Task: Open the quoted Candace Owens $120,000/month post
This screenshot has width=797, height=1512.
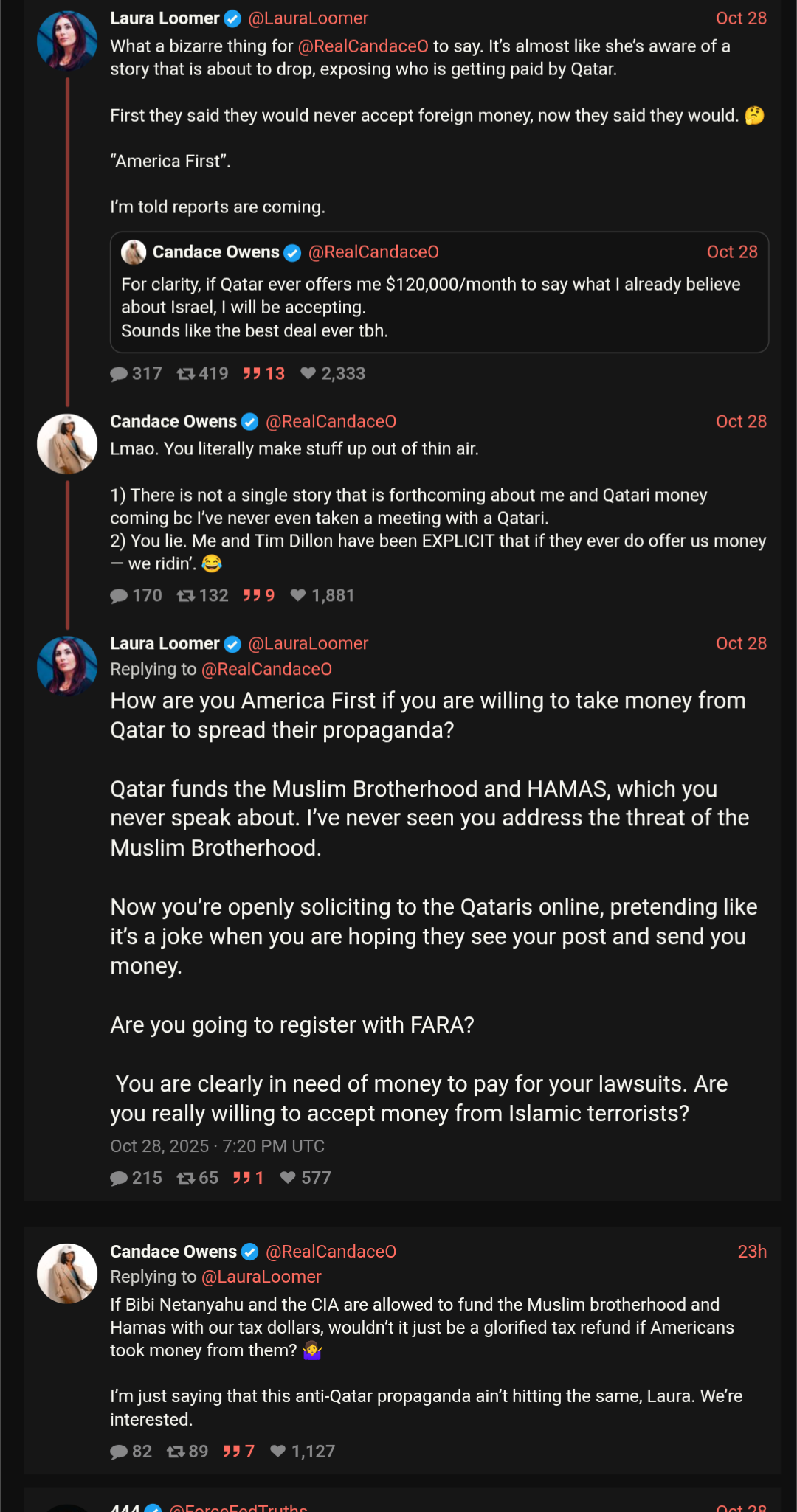Action: [439, 308]
